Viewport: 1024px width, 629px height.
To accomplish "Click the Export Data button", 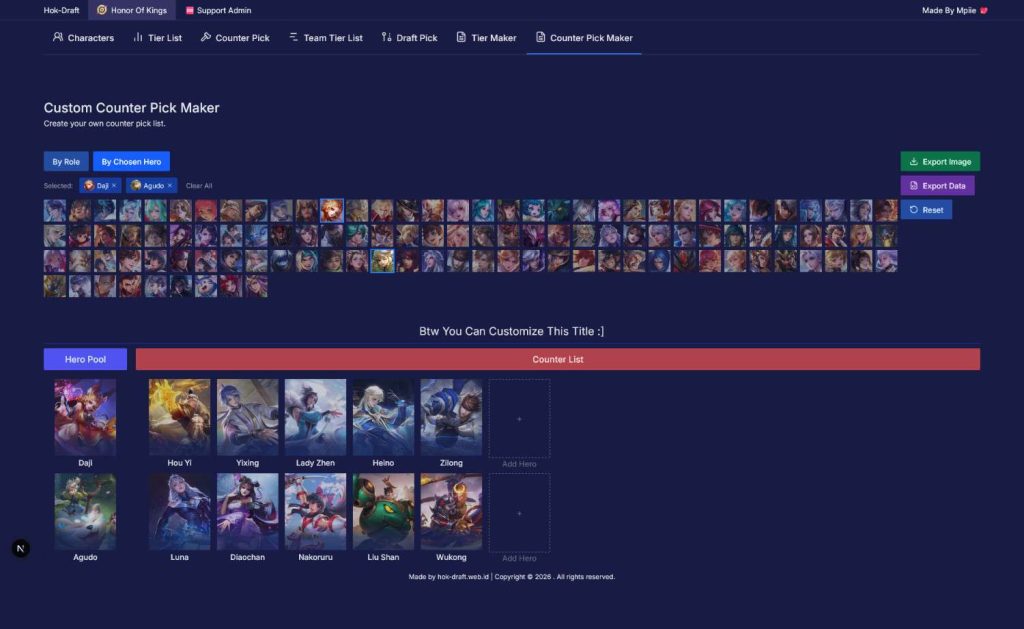I will (x=937, y=186).
